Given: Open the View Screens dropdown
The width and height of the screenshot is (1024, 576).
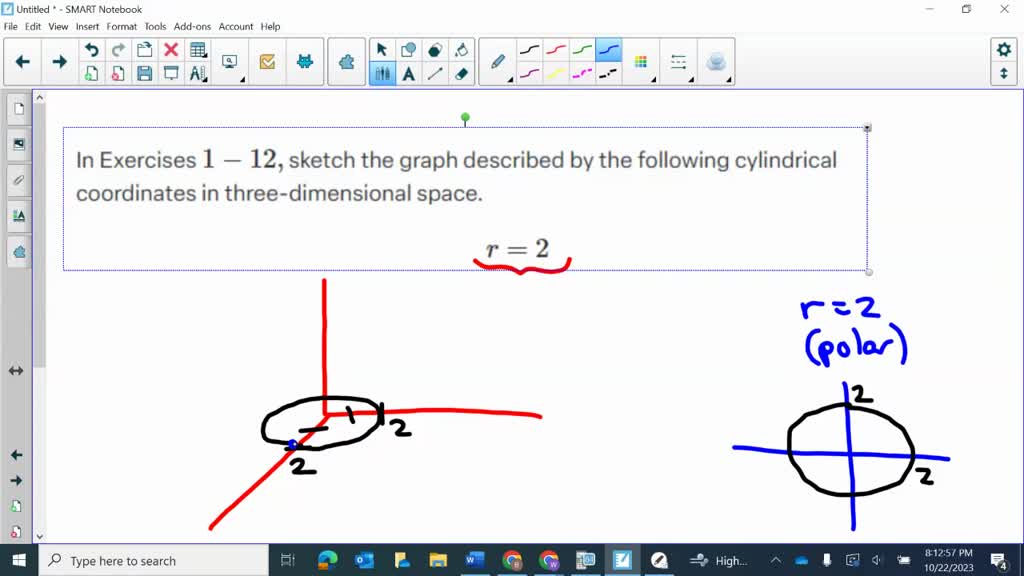Looking at the screenshot, I should coord(230,62).
